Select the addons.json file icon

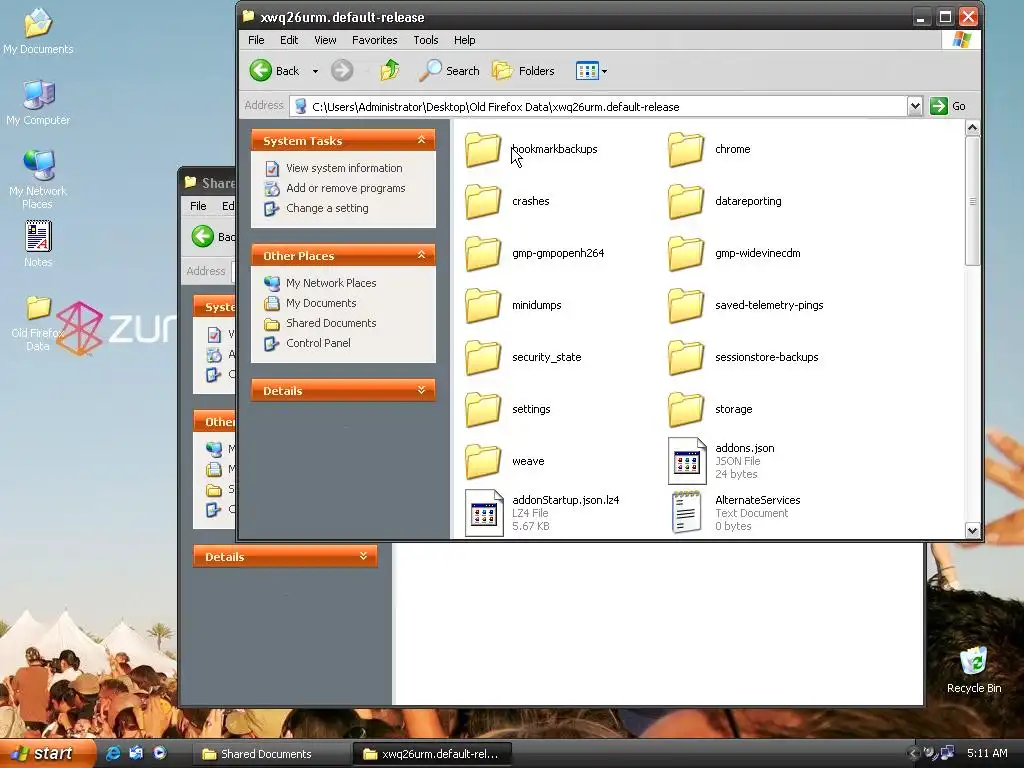tap(687, 461)
